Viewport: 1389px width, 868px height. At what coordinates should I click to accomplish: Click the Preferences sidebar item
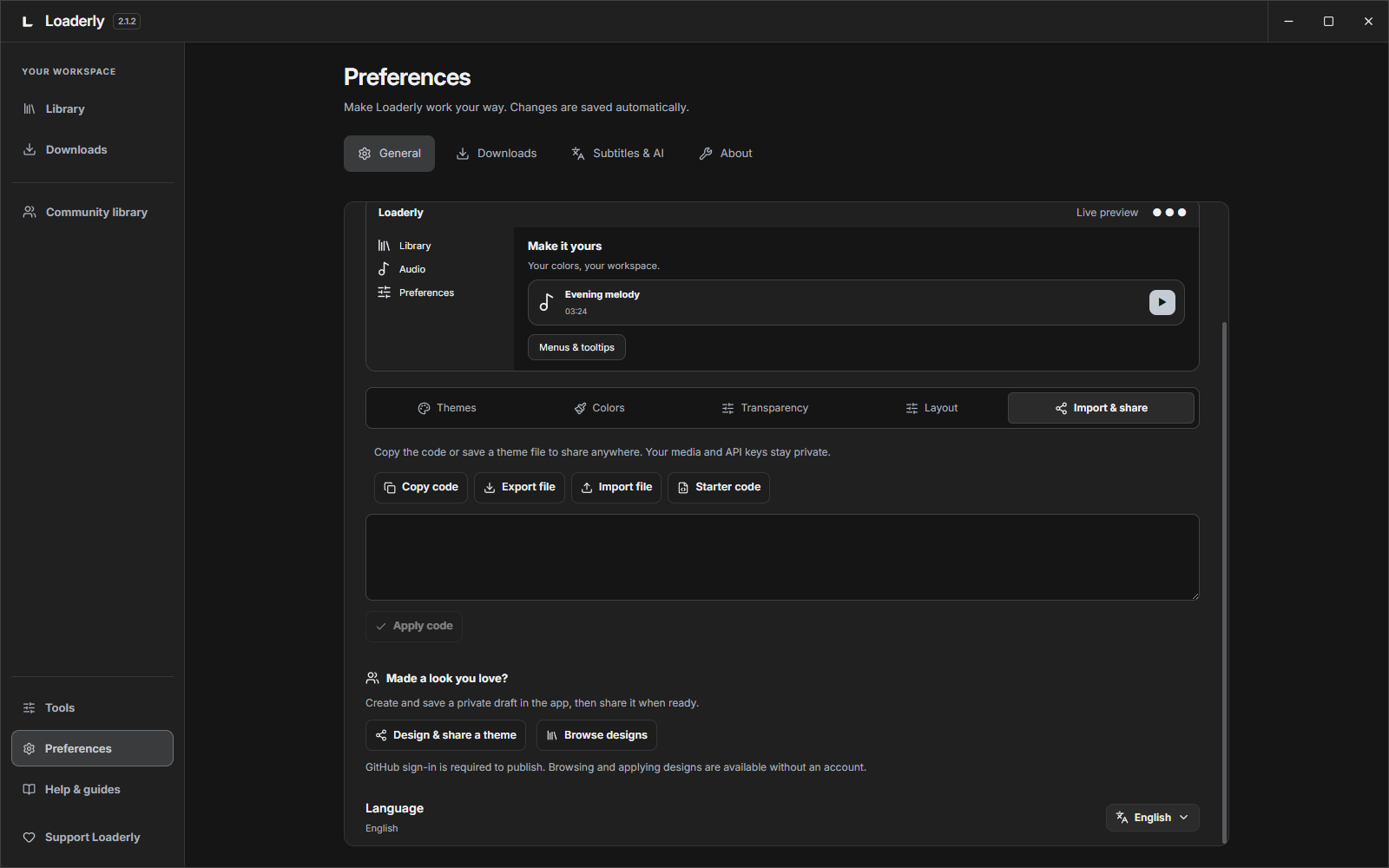coord(92,748)
